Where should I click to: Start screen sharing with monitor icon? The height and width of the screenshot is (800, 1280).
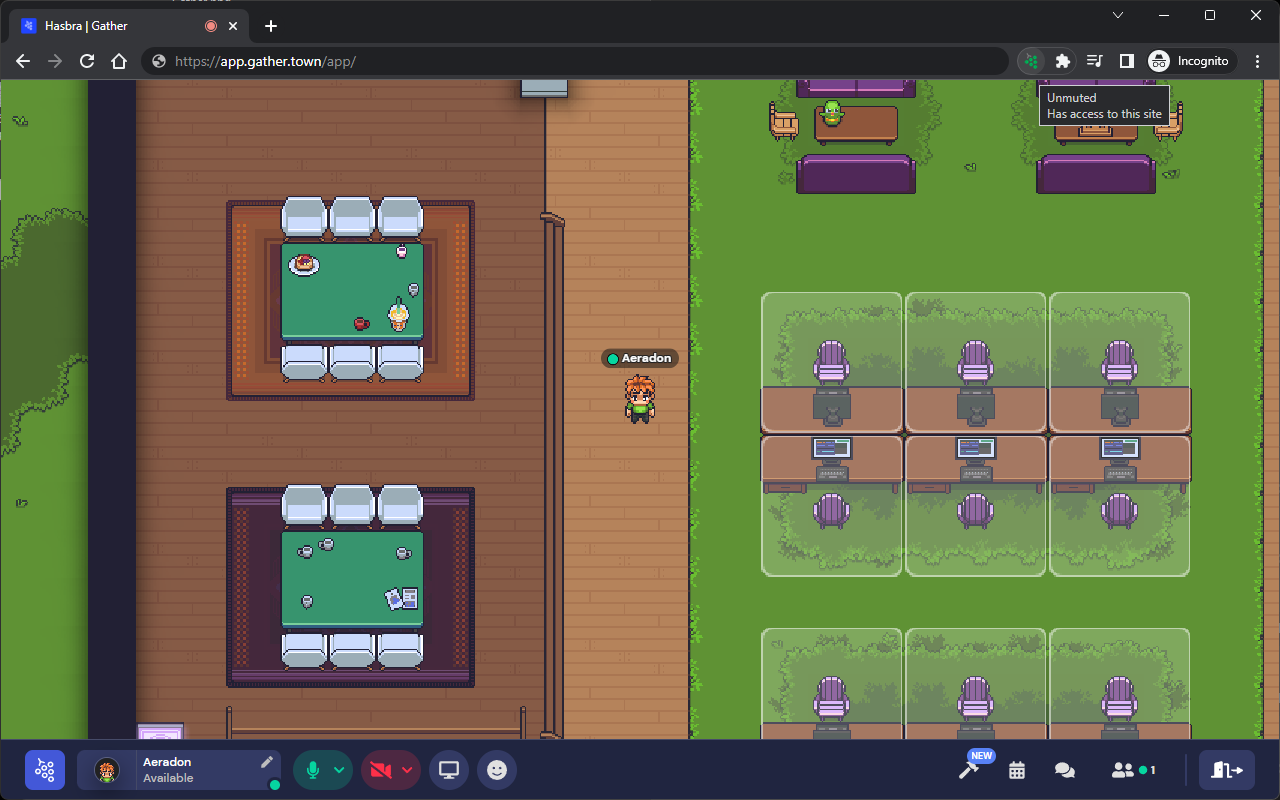point(449,770)
